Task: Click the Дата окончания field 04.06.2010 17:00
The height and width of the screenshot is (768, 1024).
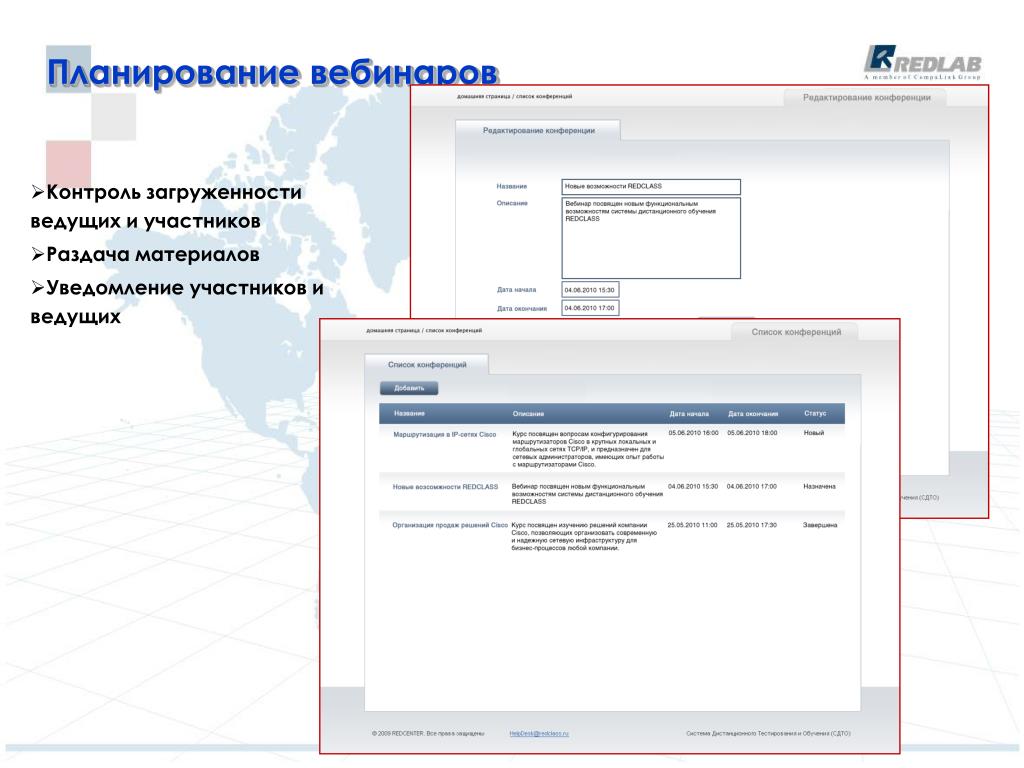Action: pos(590,308)
